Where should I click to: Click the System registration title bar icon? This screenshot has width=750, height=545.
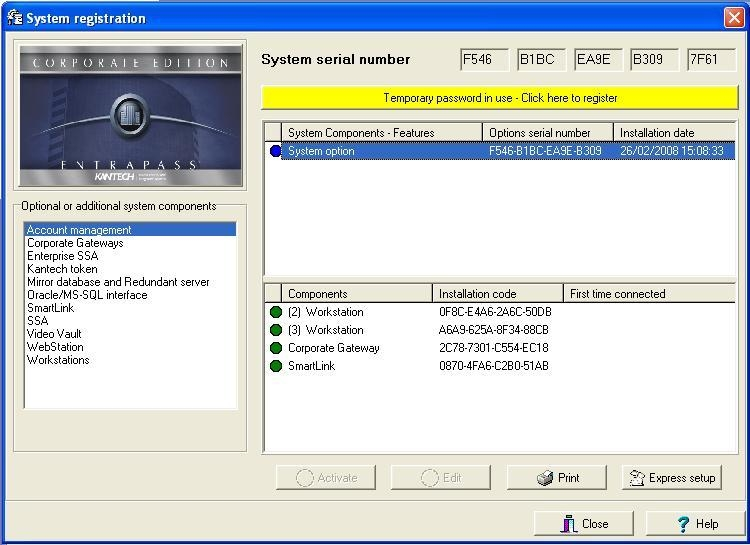tap(15, 18)
